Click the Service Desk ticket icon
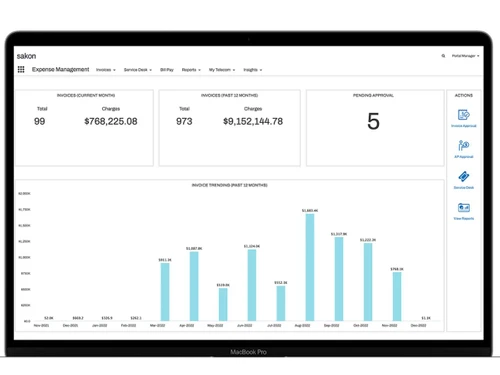The image size is (500, 375). (x=464, y=176)
